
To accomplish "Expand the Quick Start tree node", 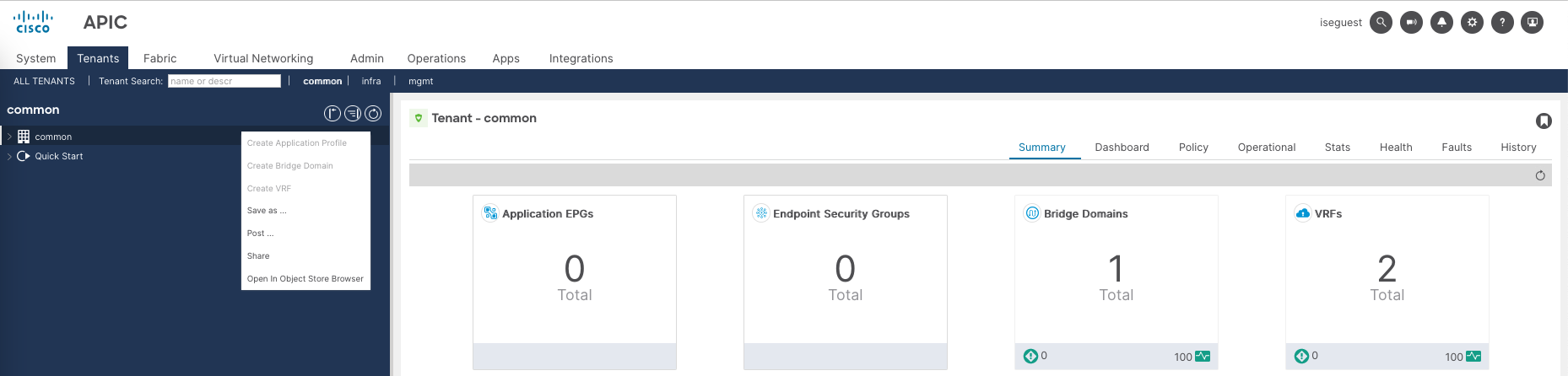I will coord(9,156).
